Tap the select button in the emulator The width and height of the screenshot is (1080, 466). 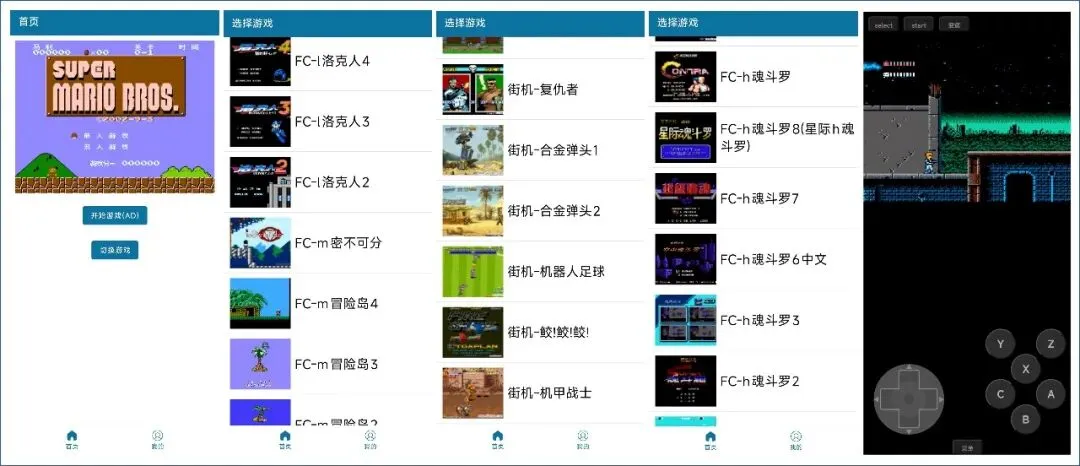pos(883,25)
